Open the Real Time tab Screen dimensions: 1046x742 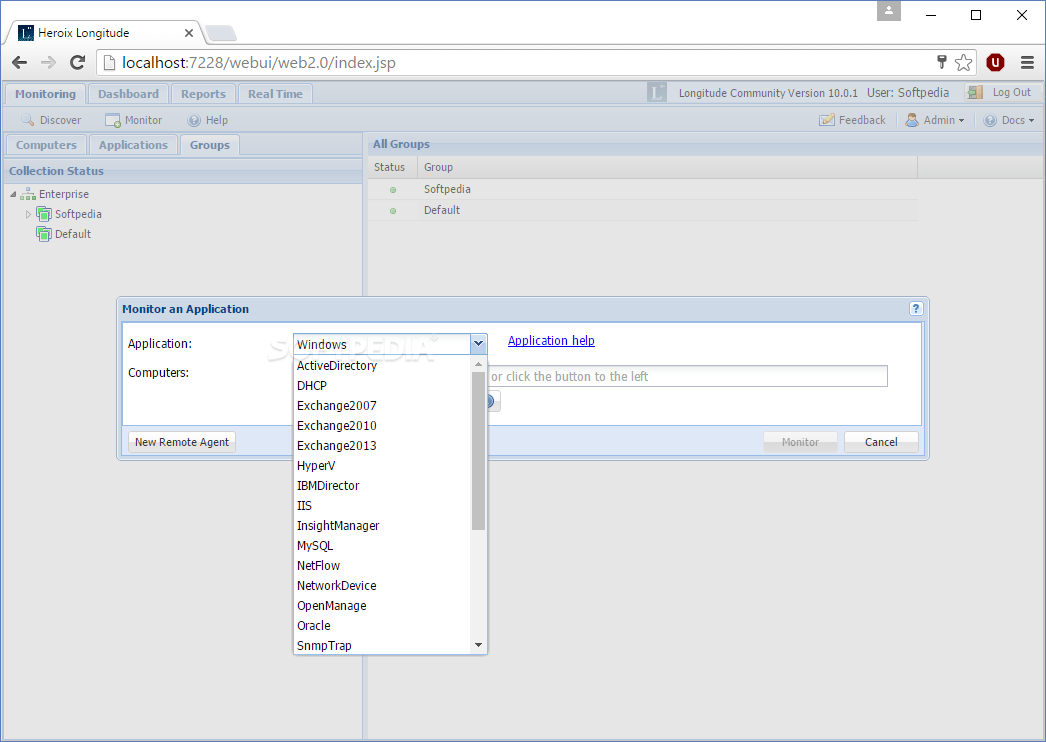(275, 94)
